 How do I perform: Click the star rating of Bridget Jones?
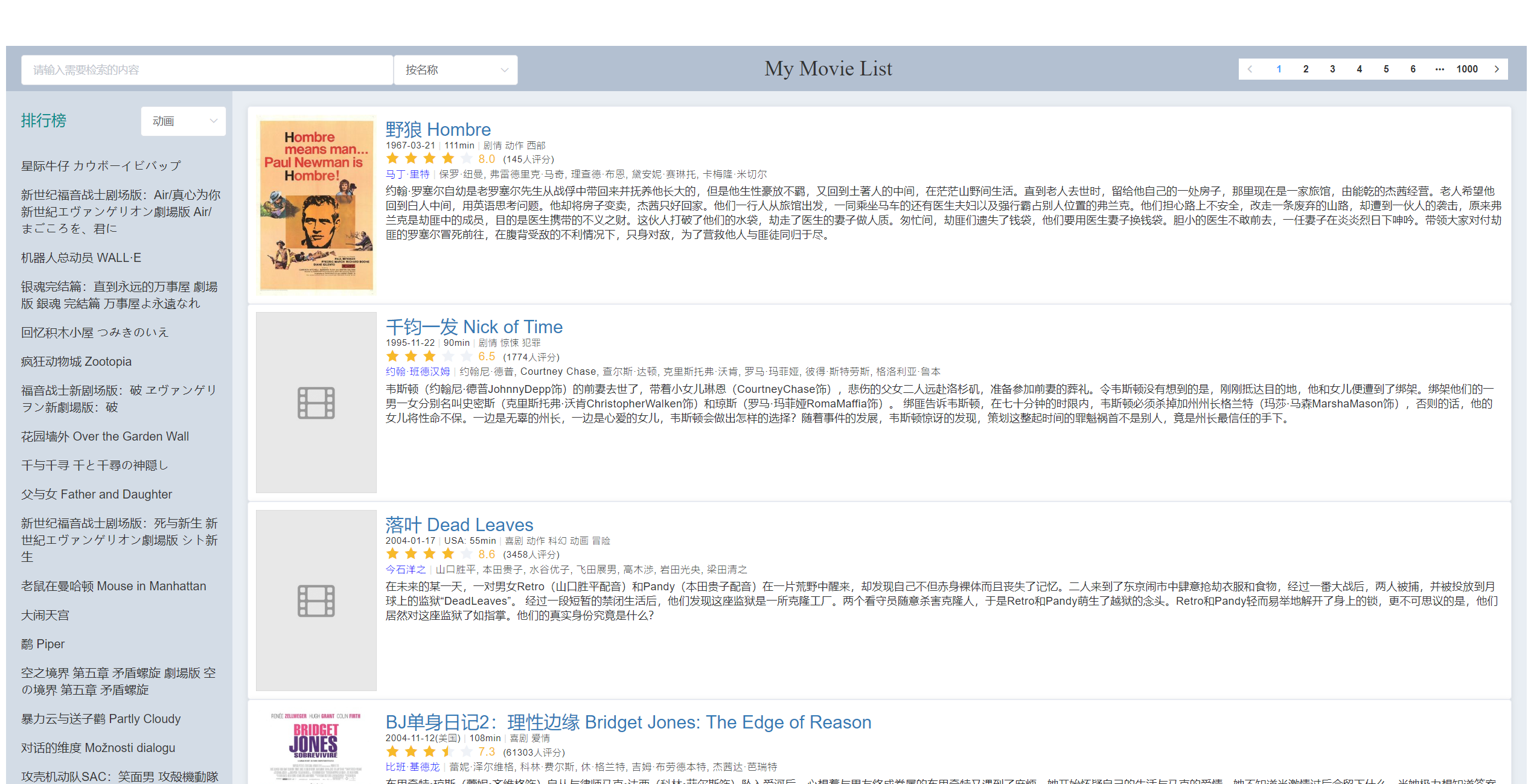coord(429,752)
